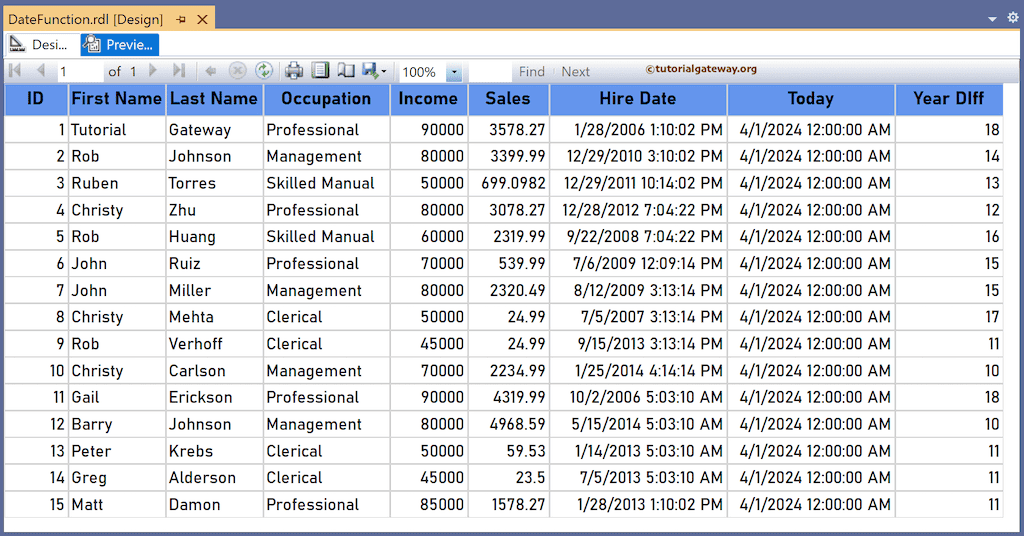The height and width of the screenshot is (536, 1024).
Task: Select the Erickson last name cell
Action: click(214, 397)
